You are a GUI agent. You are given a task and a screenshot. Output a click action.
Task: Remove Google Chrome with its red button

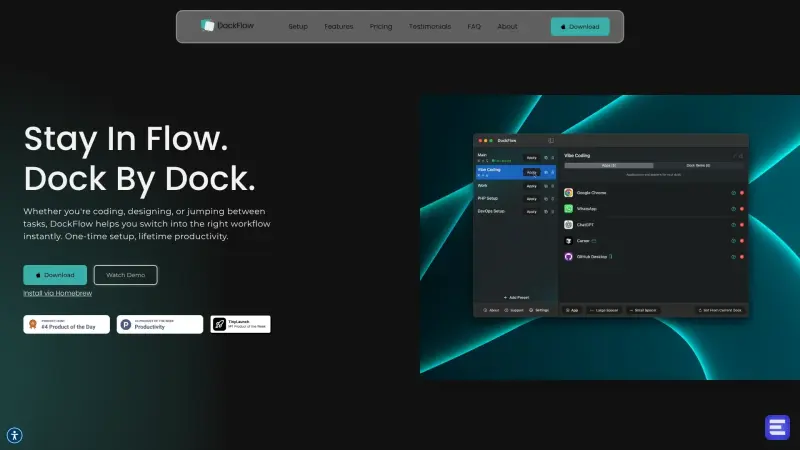[742, 193]
